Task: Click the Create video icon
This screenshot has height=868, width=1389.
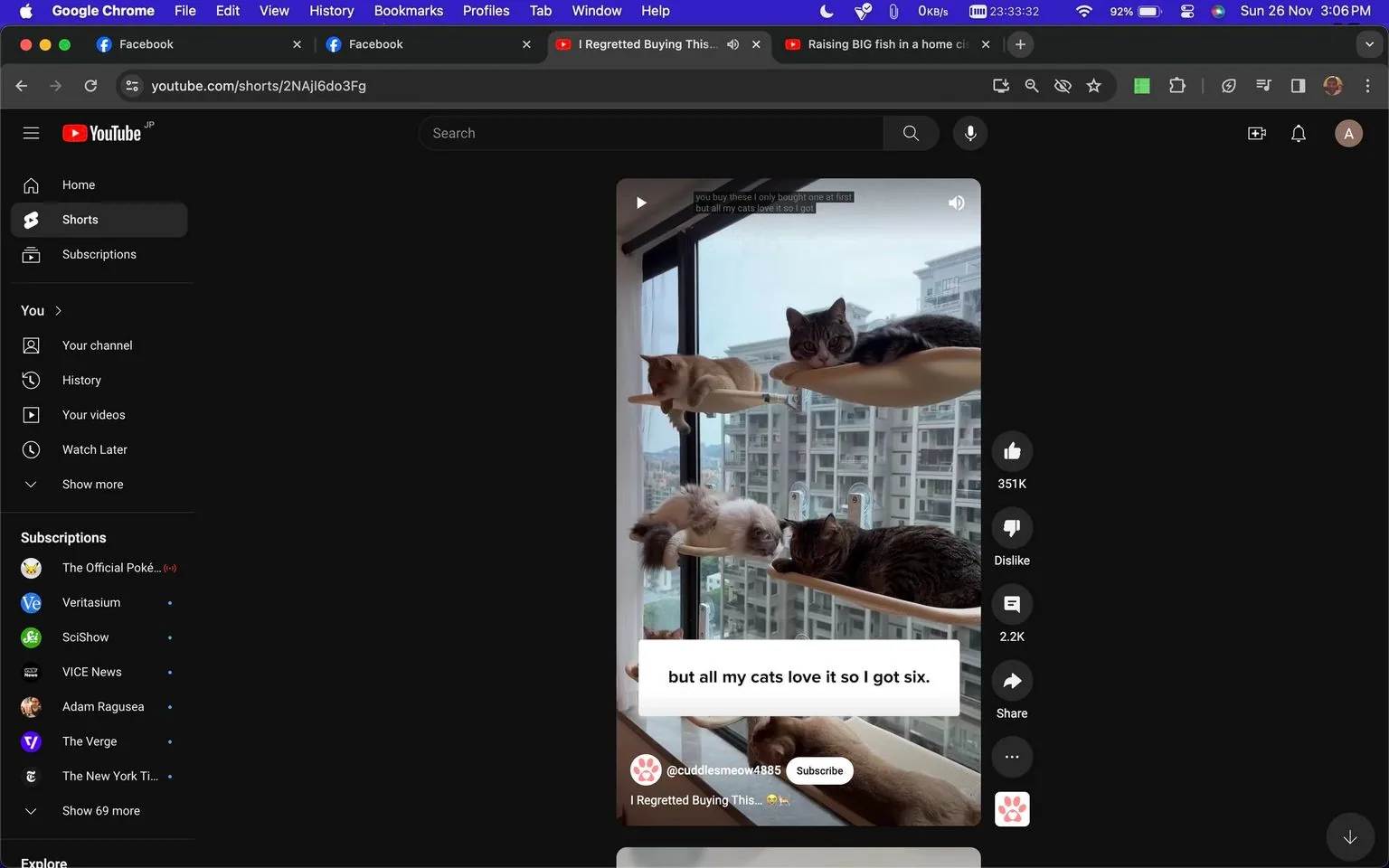Action: tap(1256, 133)
